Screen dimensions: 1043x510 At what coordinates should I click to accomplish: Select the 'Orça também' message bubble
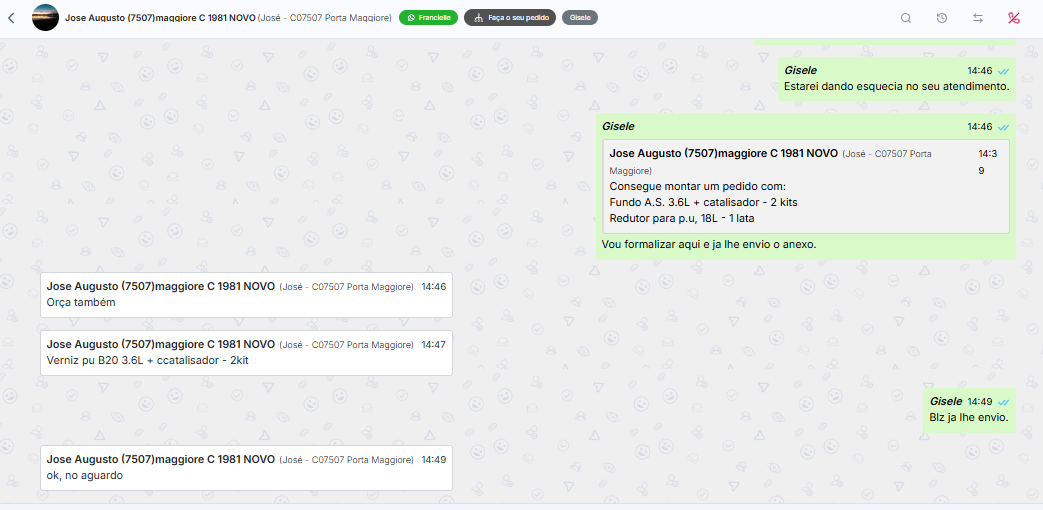[x=246, y=295]
